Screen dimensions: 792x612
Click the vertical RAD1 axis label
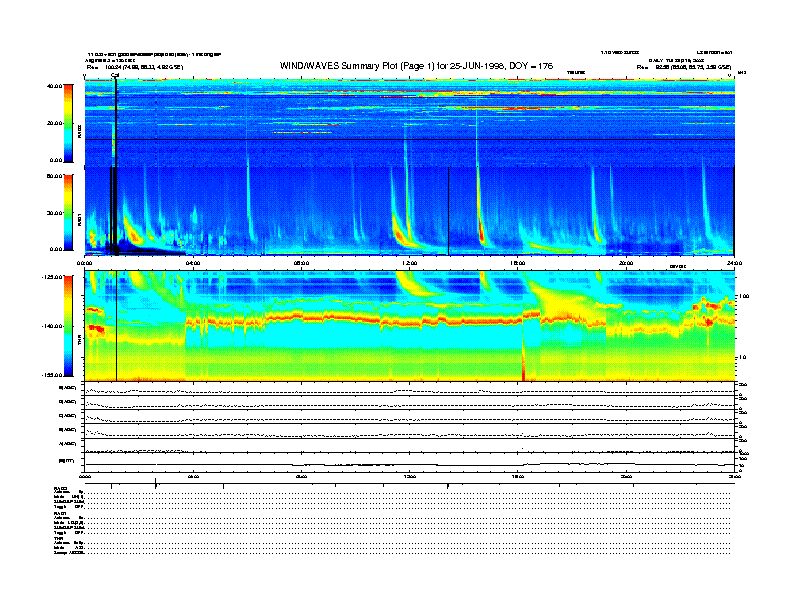point(79,220)
